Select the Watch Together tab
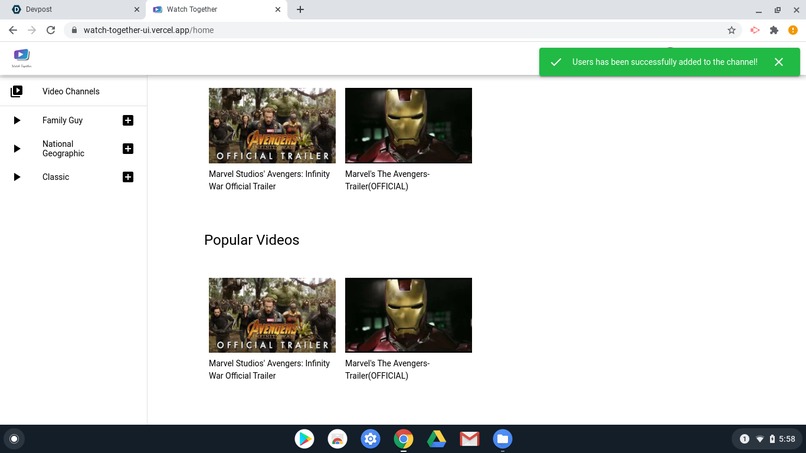The image size is (806, 453). point(216,9)
